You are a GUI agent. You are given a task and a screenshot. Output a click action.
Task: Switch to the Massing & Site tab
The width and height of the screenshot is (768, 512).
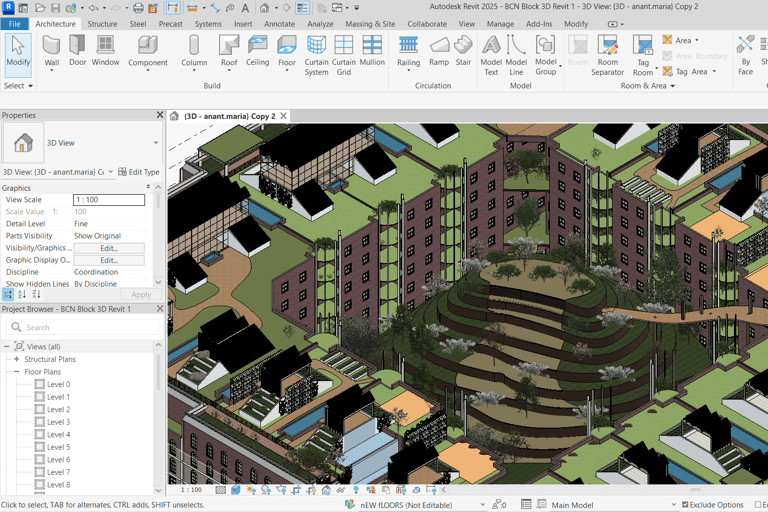click(x=370, y=24)
